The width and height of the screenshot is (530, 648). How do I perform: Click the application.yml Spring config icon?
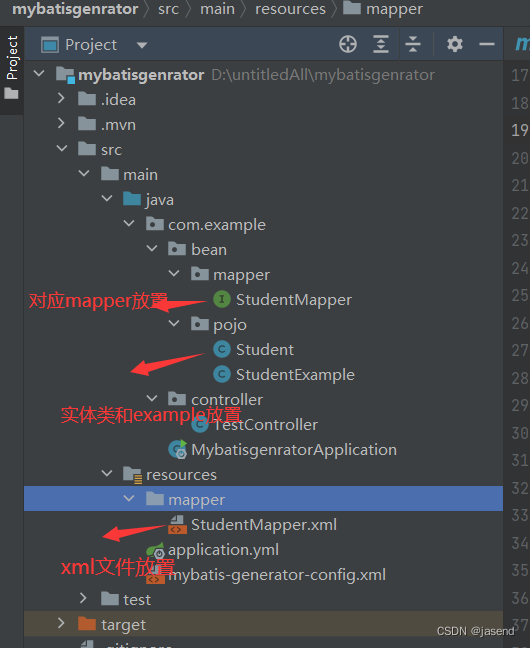tap(155, 550)
